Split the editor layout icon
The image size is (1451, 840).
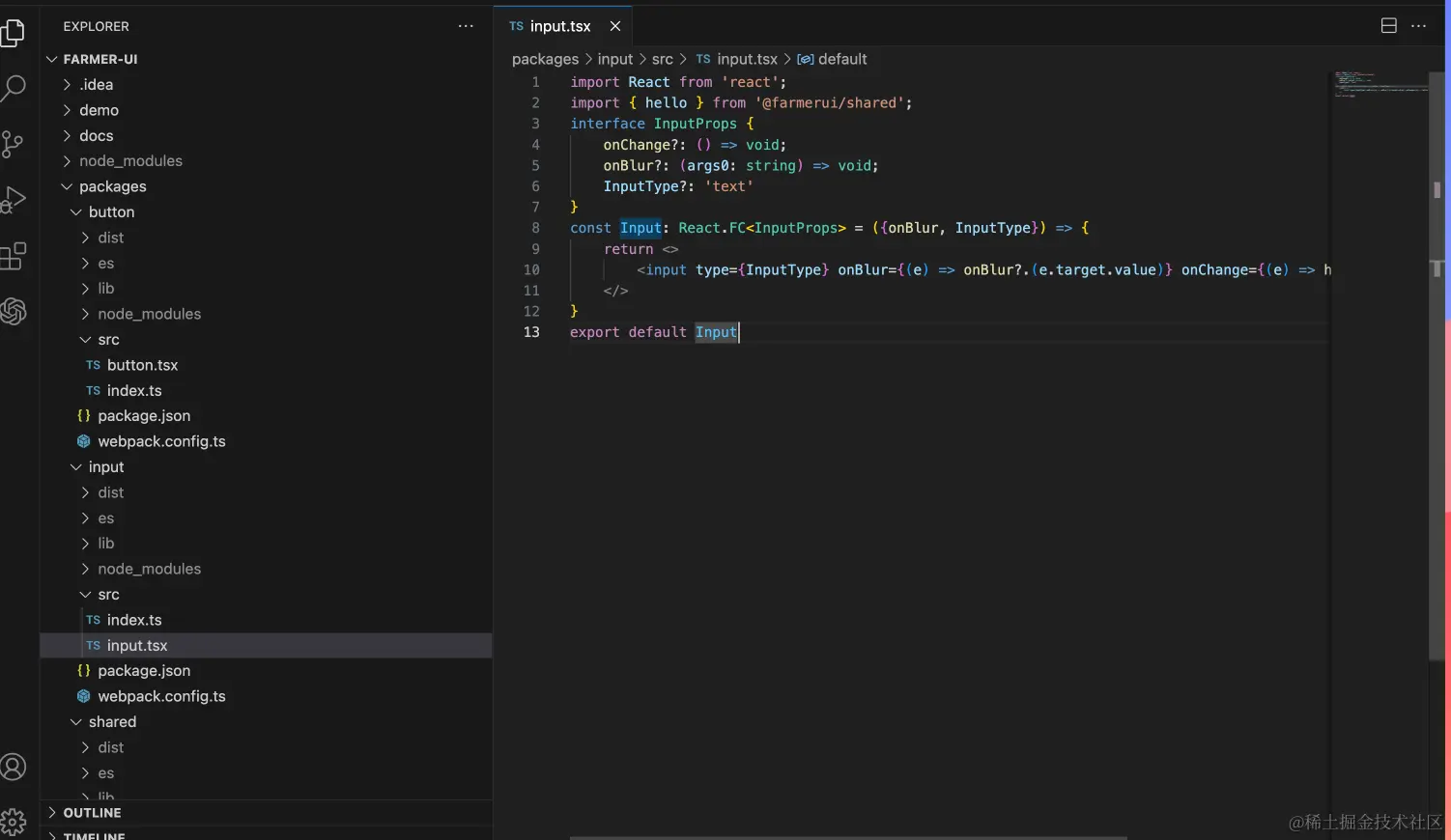coord(1388,26)
